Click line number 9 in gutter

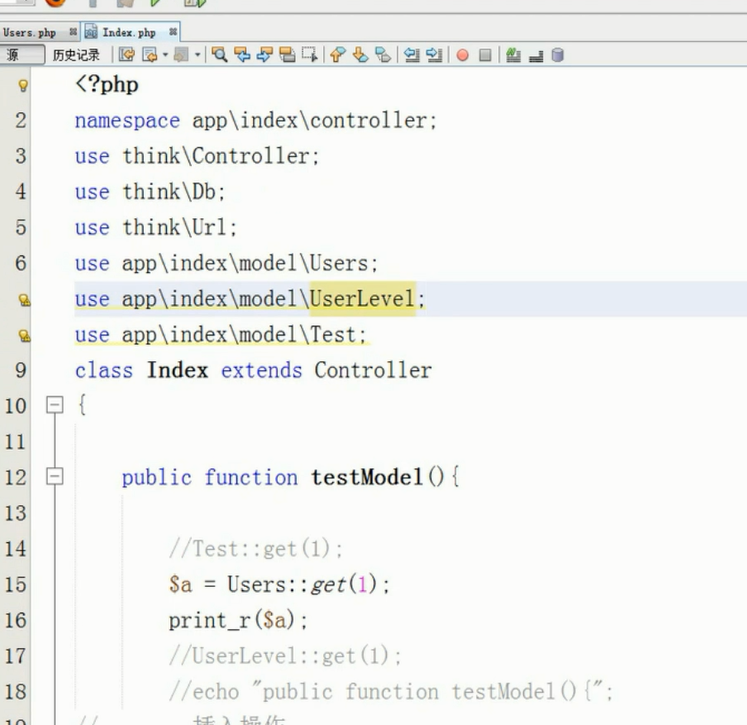click(20, 370)
